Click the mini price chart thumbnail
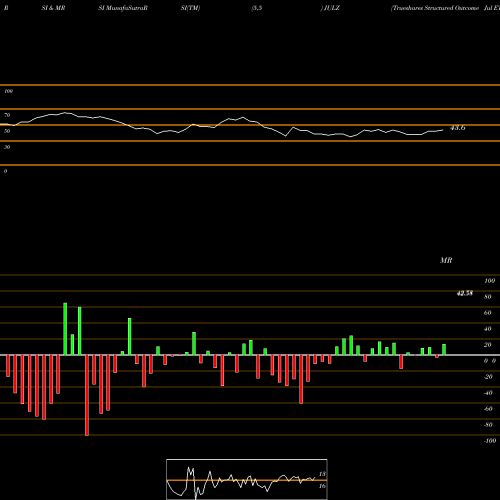 tap(247, 479)
